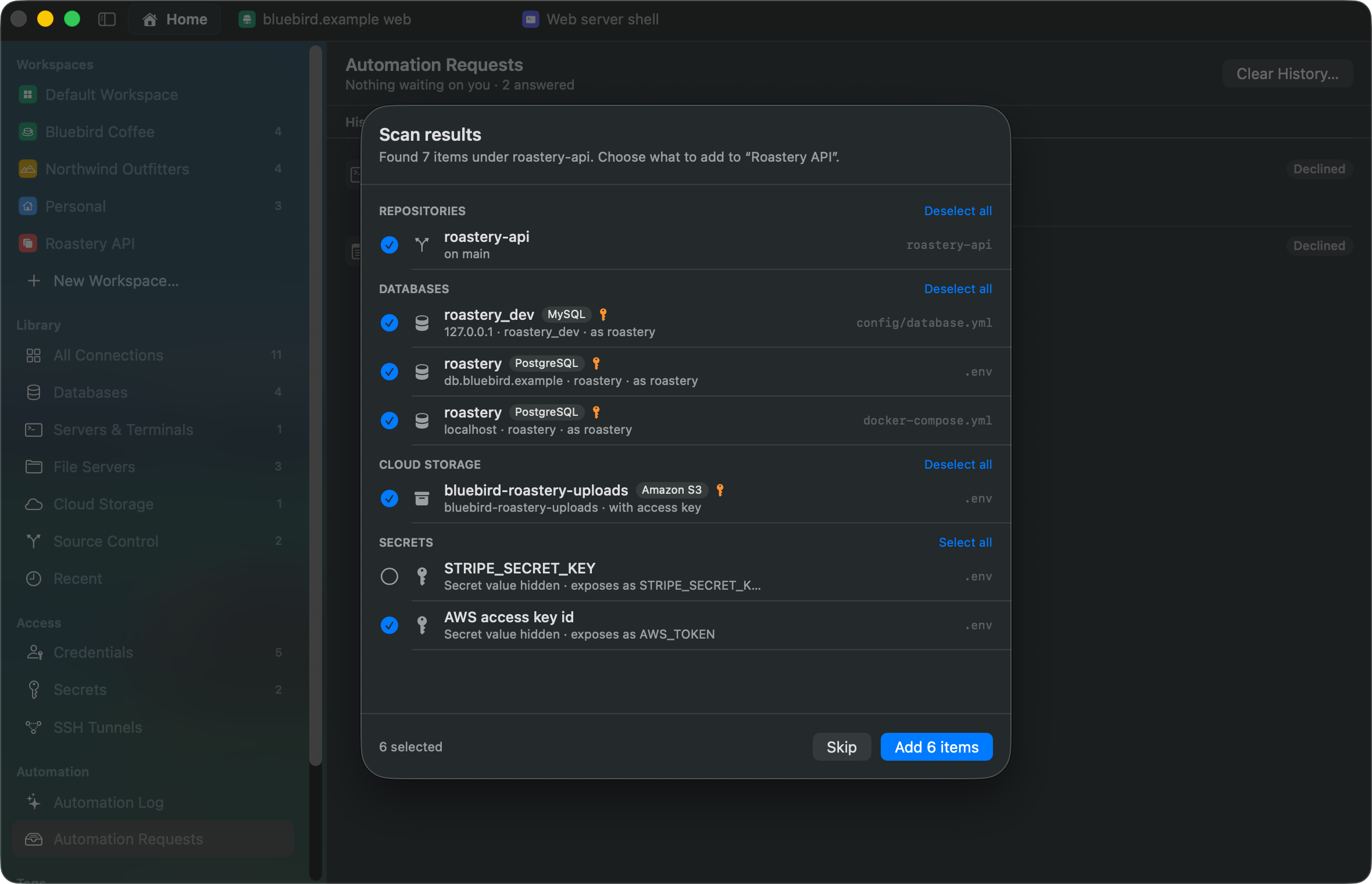Click the Source Control branch icon
Image resolution: width=1372 pixels, height=884 pixels.
[x=34, y=541]
